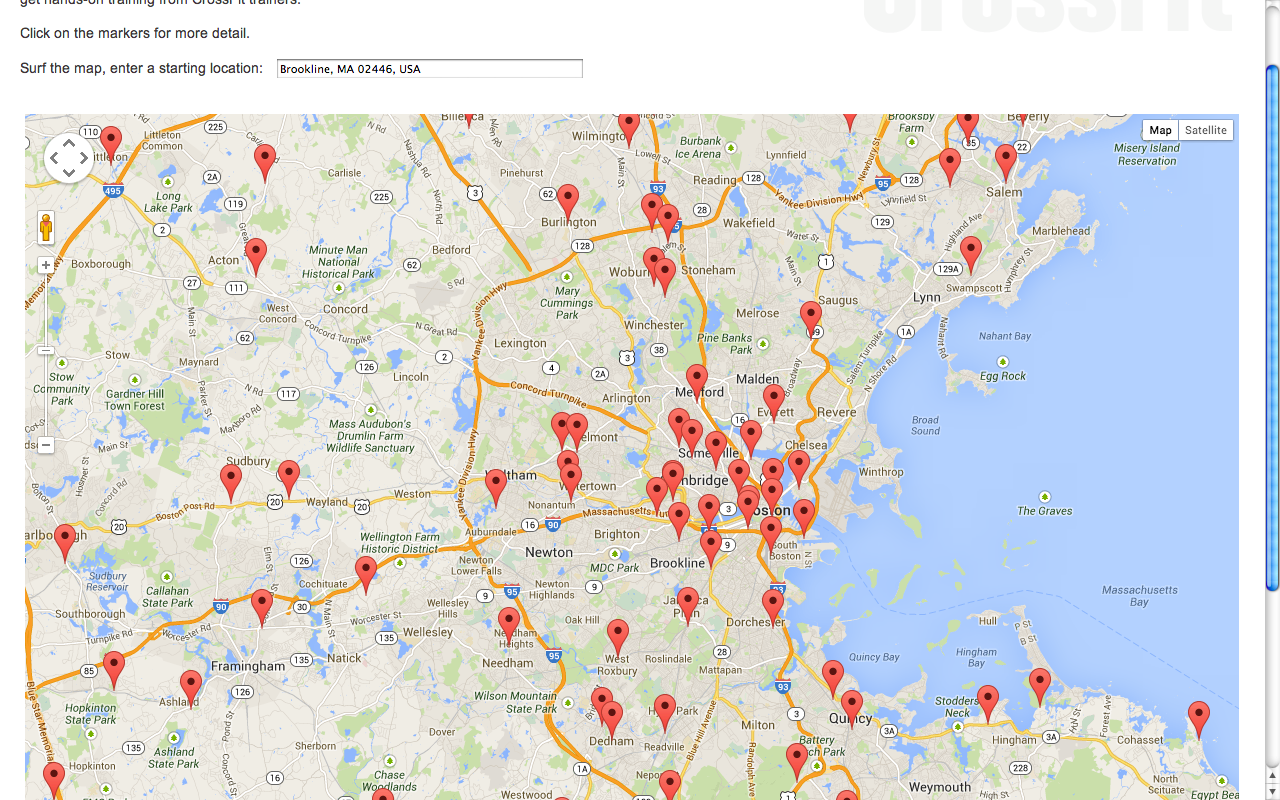
Task: Open the marker at Jamaica Plain
Action: click(687, 607)
